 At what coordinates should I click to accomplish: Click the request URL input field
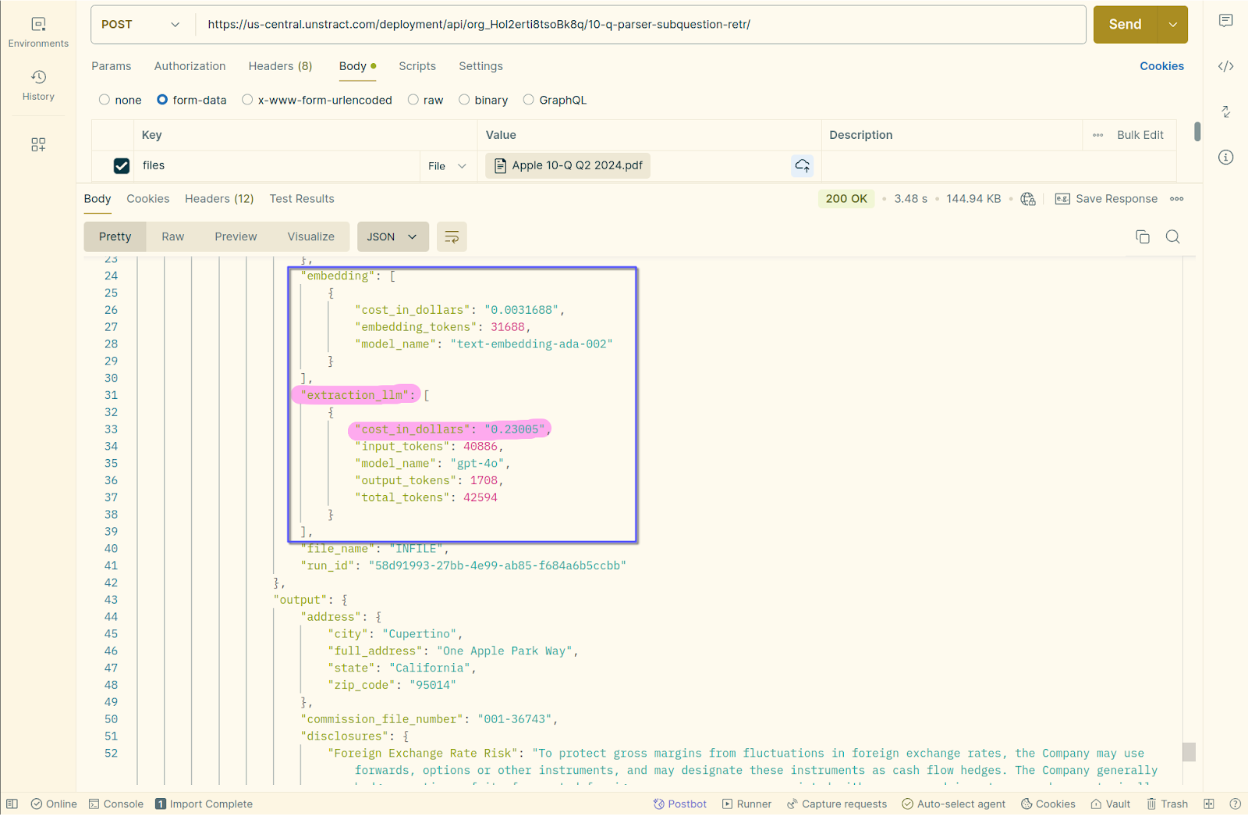[x=640, y=24]
